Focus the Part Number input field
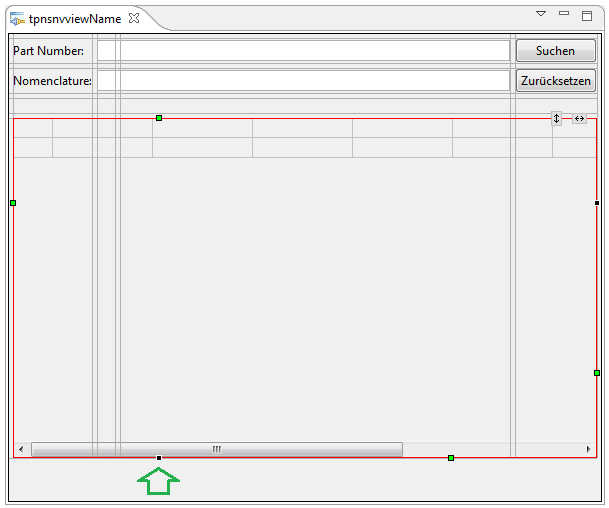 click(303, 51)
